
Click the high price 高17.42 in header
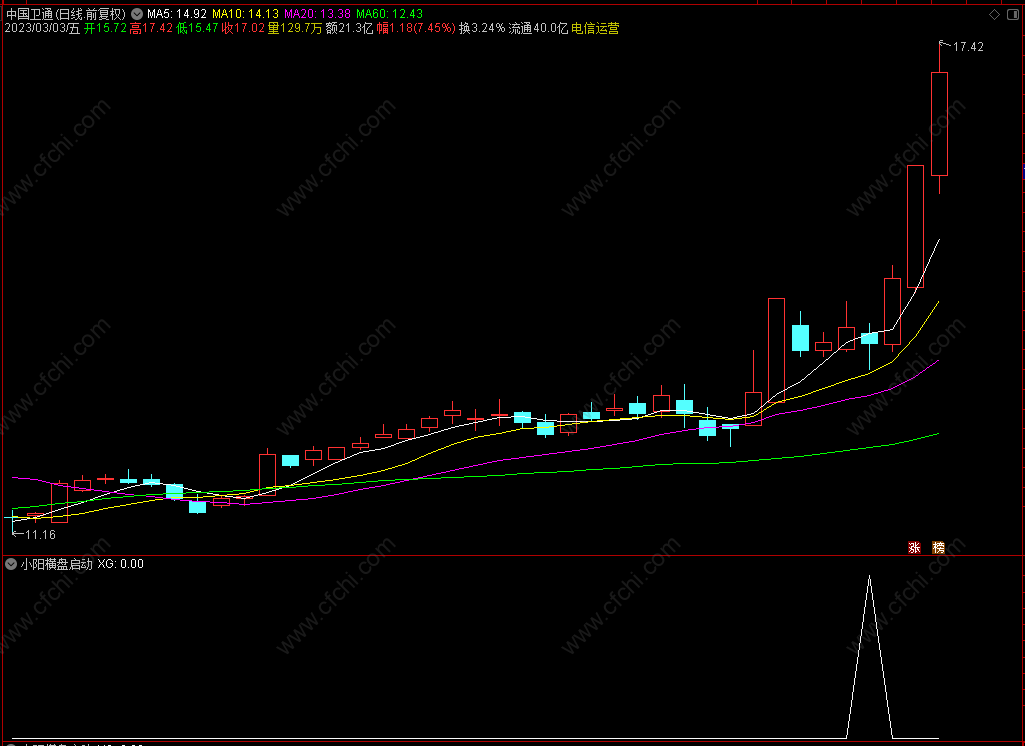tap(151, 28)
